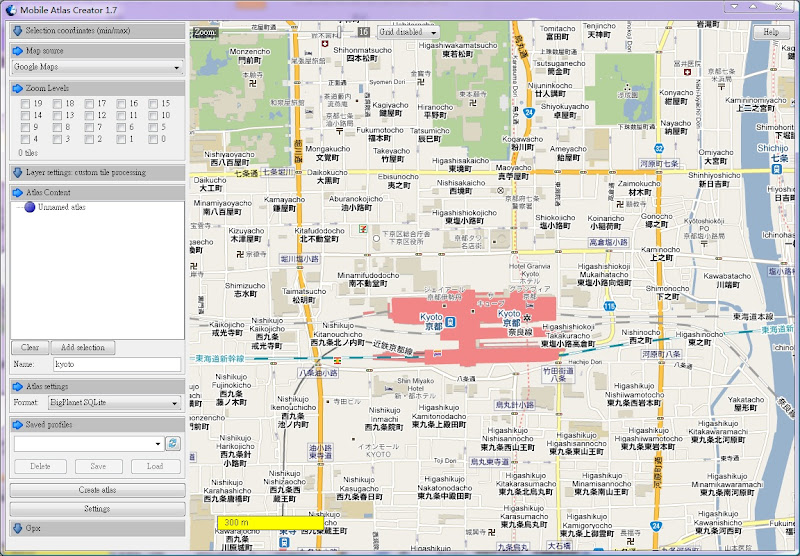Screen dimensions: 800x556
Task: Open the Grid disabled dropdown
Action: click(408, 32)
